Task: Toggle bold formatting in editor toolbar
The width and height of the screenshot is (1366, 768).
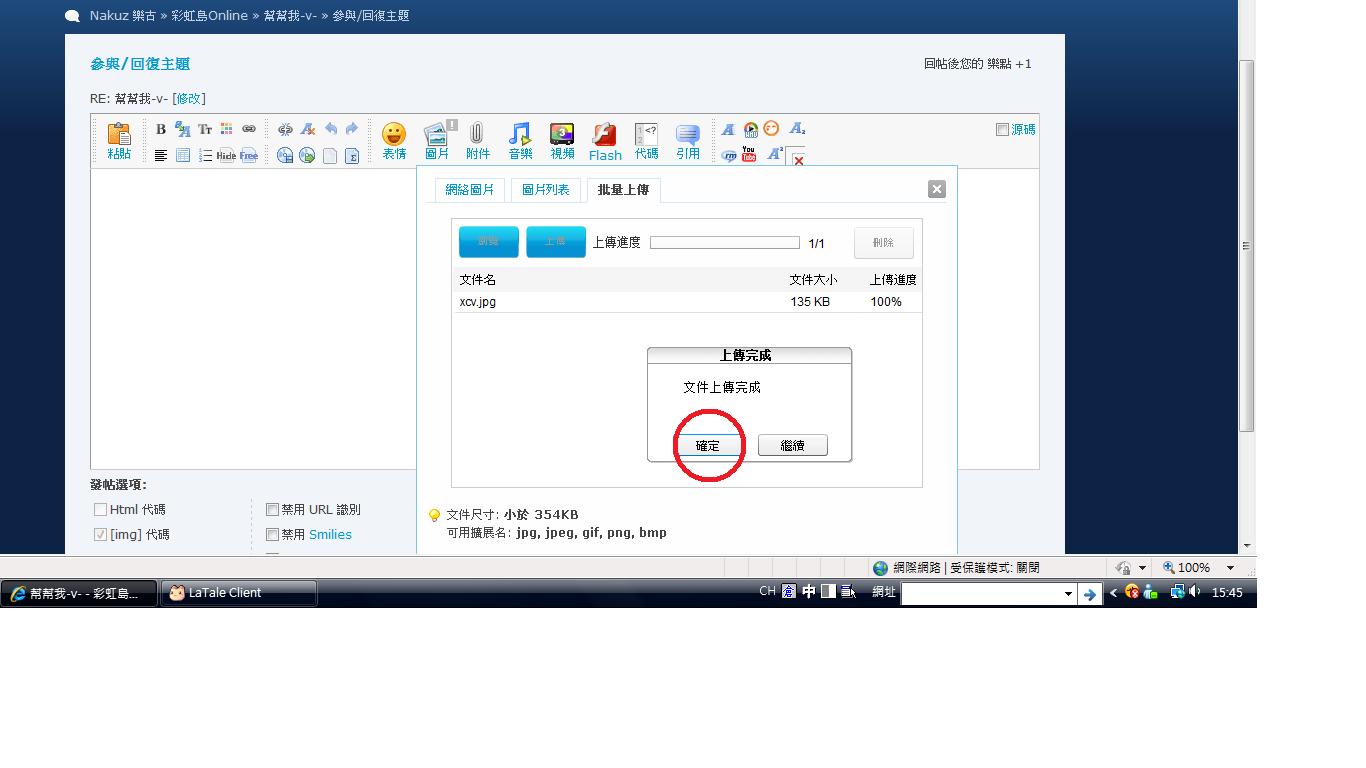Action: 160,129
